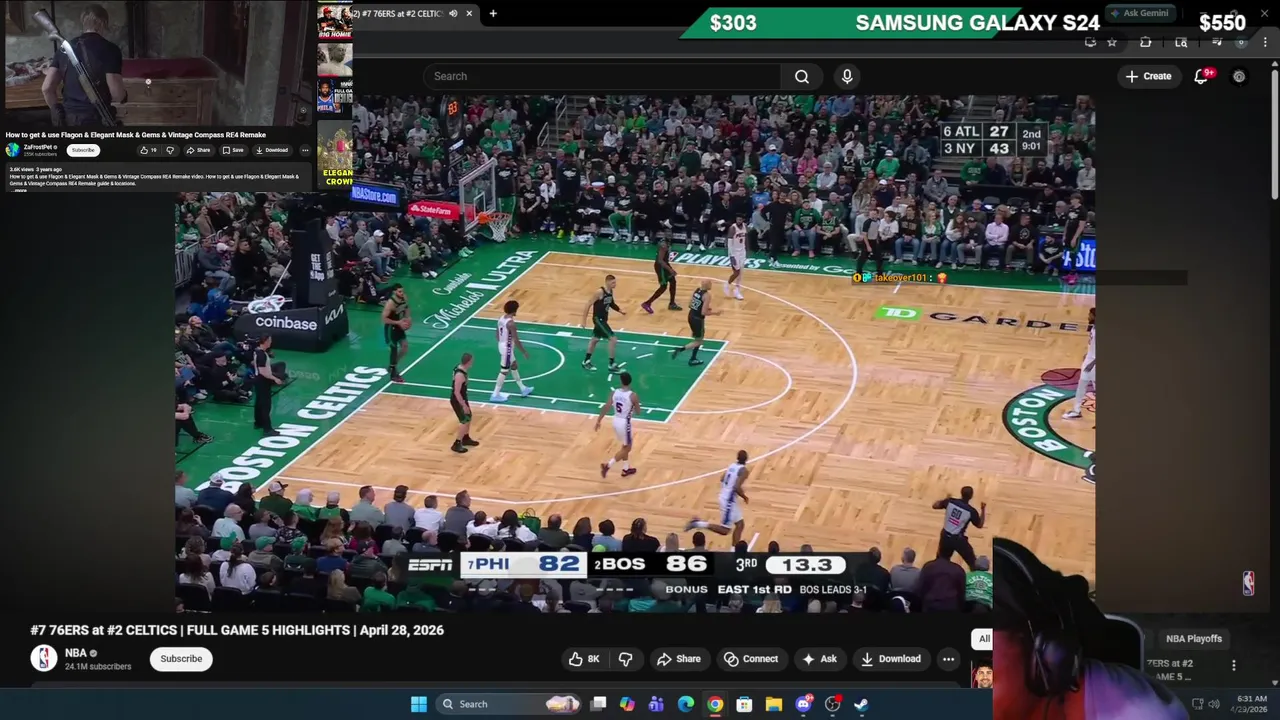1280x720 pixels.
Task: Open Microsoft Store from the taskbar
Action: pos(744,704)
